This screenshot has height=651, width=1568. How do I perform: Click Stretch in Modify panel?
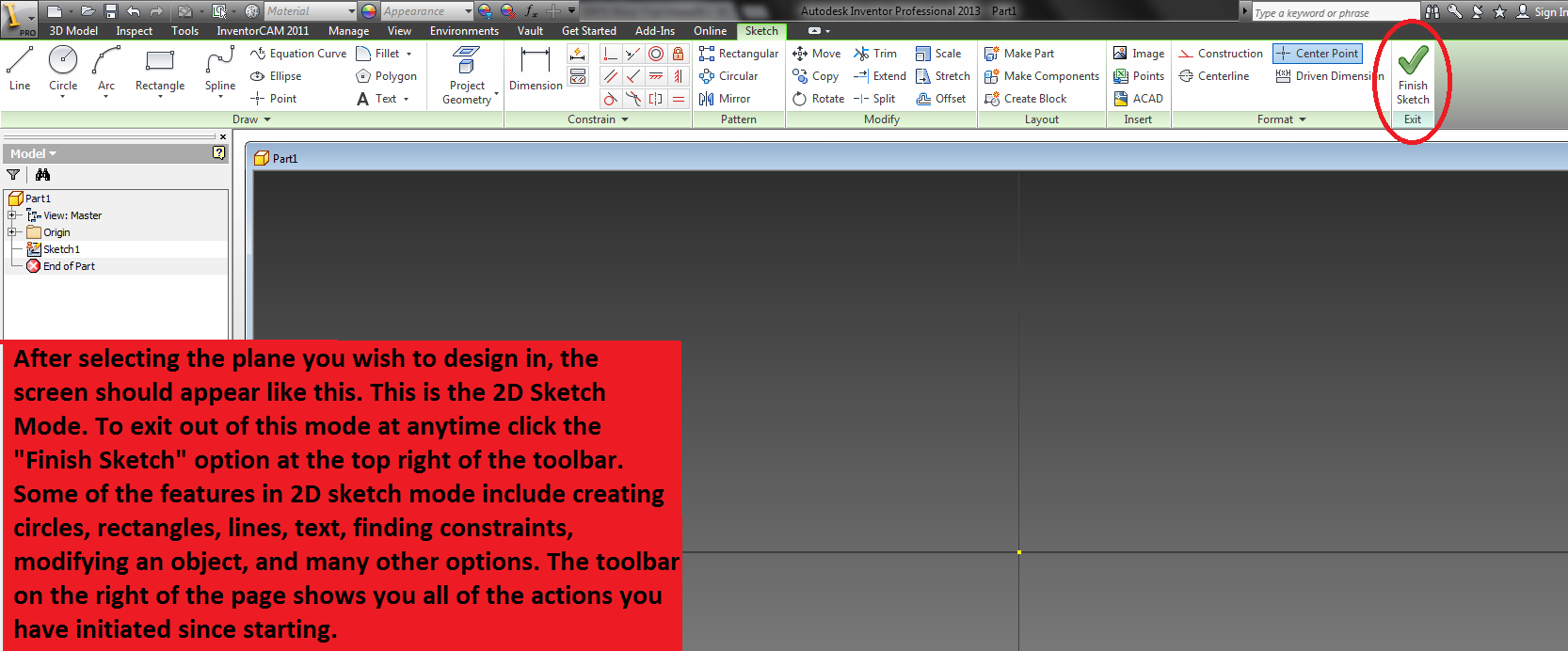click(943, 76)
